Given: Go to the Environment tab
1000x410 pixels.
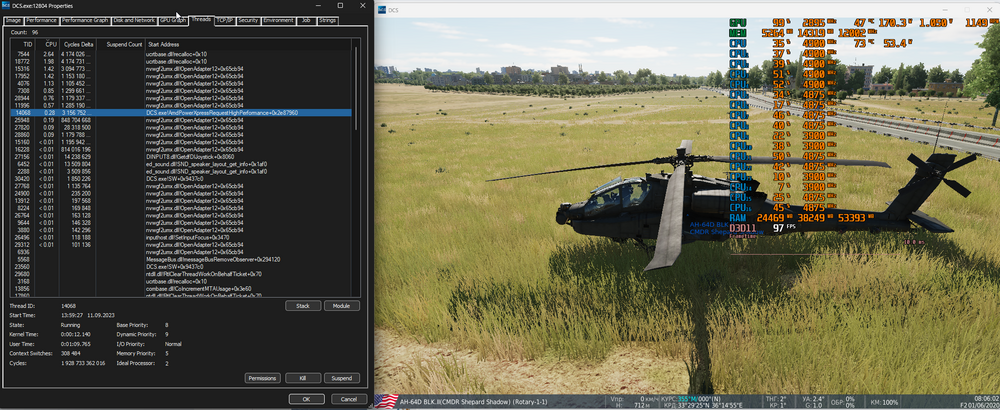Looking at the screenshot, I should click(x=278, y=20).
